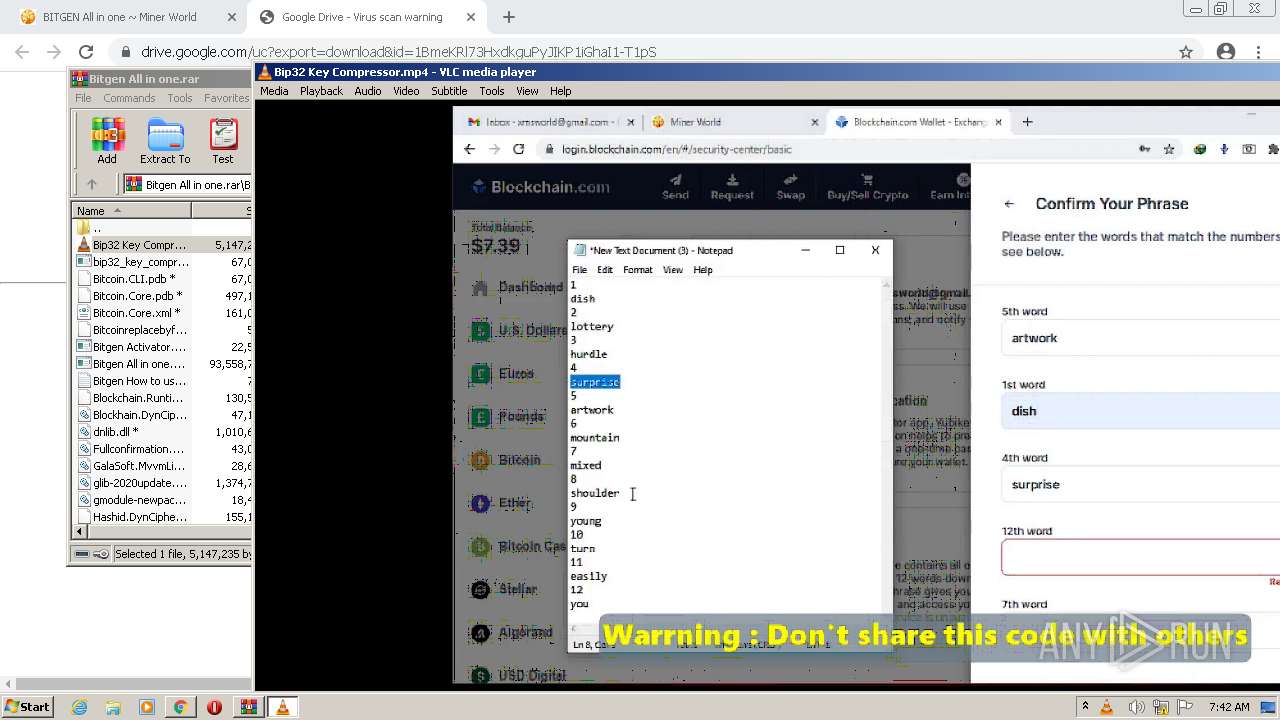Open WinRAR File menu

point(83,98)
